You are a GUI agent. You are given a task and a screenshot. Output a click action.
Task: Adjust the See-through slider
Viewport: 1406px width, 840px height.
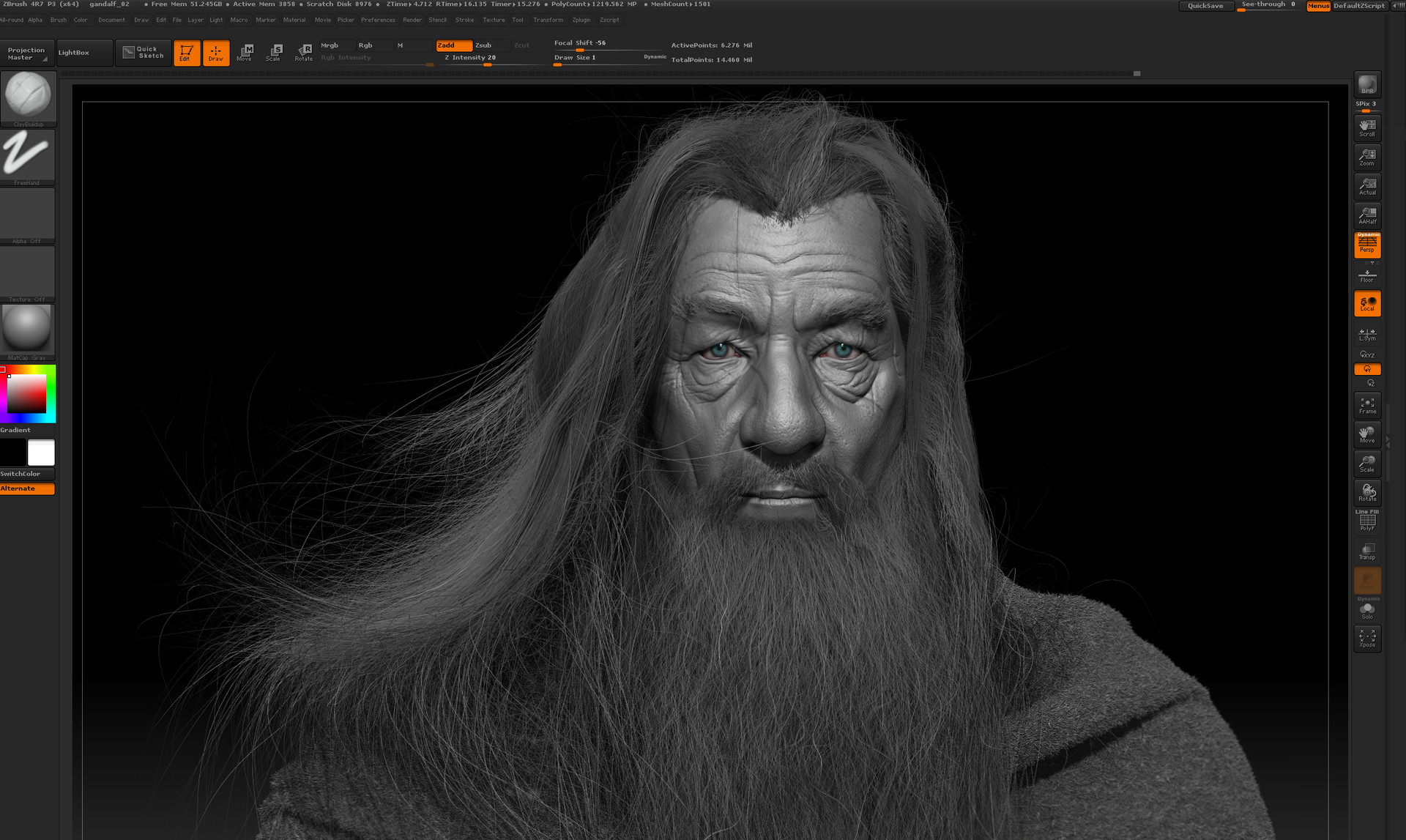(x=1268, y=6)
